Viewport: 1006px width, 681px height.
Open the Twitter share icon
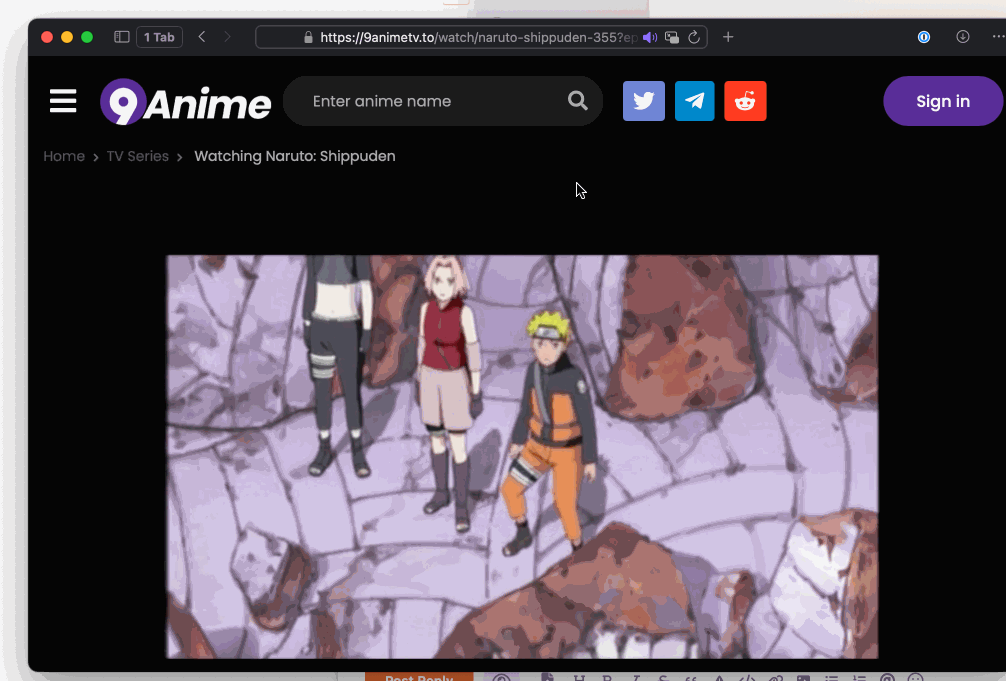tap(643, 101)
